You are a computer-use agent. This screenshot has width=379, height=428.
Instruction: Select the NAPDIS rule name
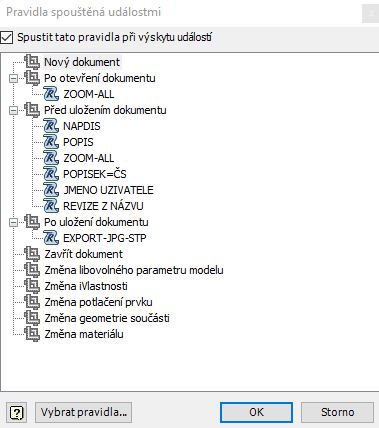(82, 126)
